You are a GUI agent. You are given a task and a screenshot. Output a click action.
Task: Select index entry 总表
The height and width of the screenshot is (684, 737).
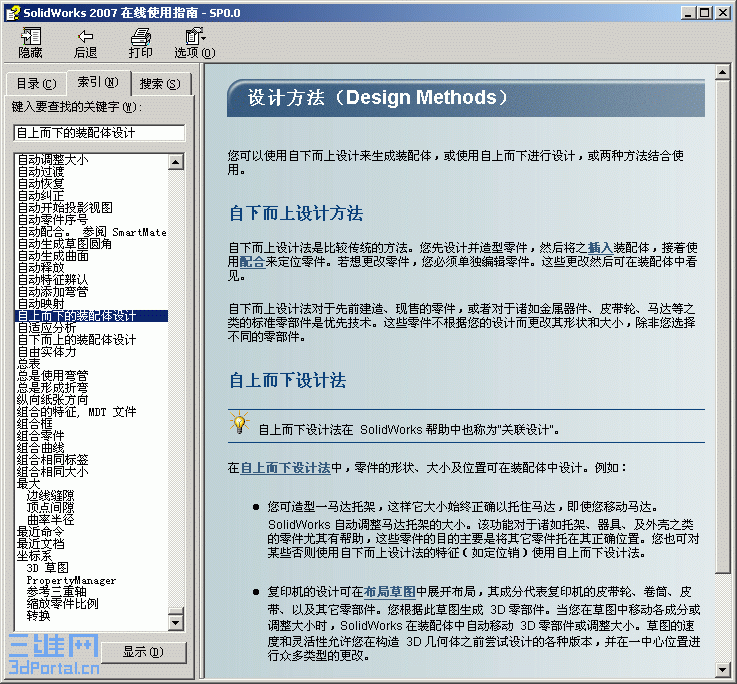pyautogui.click(x=29, y=364)
